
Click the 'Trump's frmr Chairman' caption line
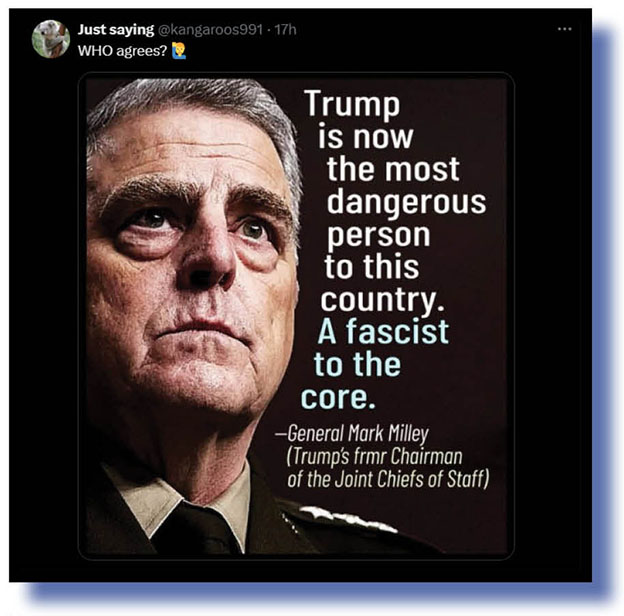coord(374,456)
